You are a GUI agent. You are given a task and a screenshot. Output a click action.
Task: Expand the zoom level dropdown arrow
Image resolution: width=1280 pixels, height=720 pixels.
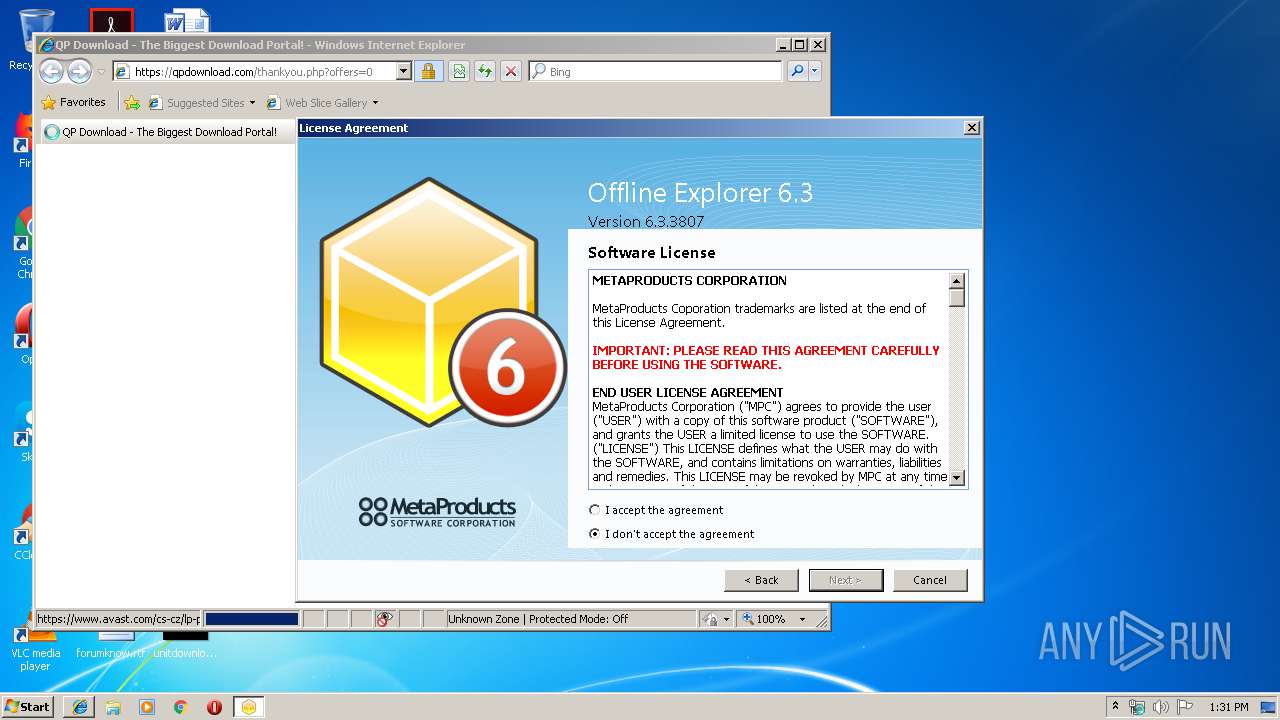[802, 619]
